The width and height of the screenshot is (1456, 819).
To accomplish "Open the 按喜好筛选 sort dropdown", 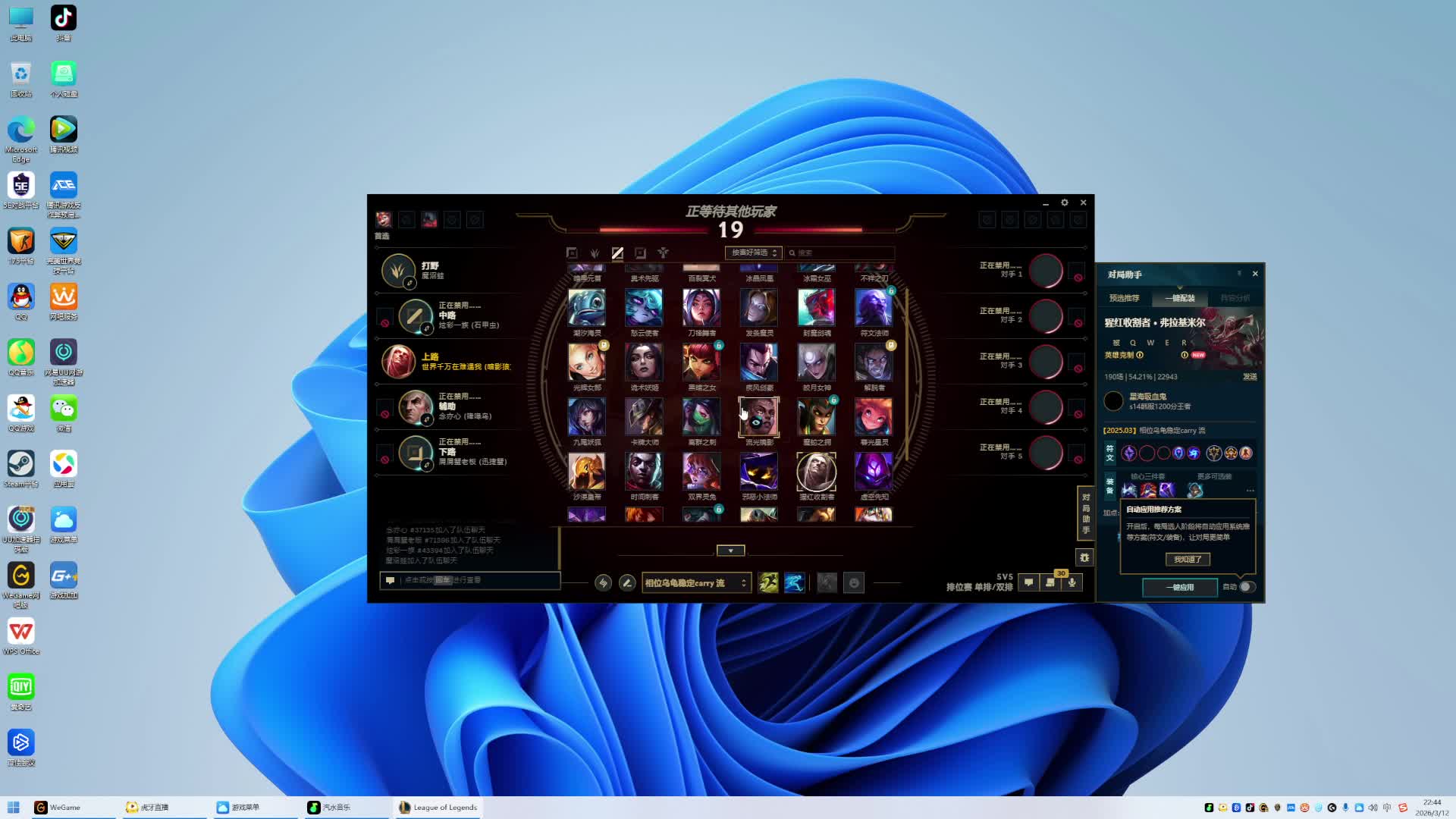I will [x=753, y=253].
